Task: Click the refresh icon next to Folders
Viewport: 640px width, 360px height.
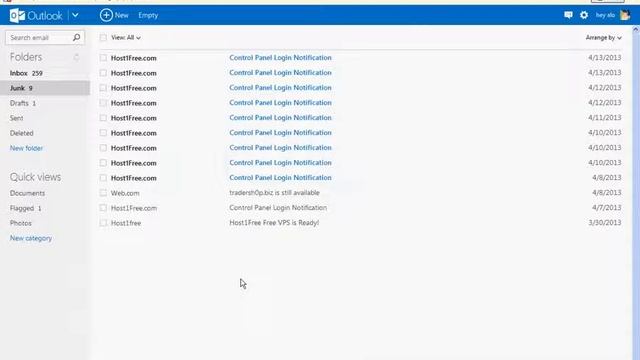Action: [x=76, y=57]
